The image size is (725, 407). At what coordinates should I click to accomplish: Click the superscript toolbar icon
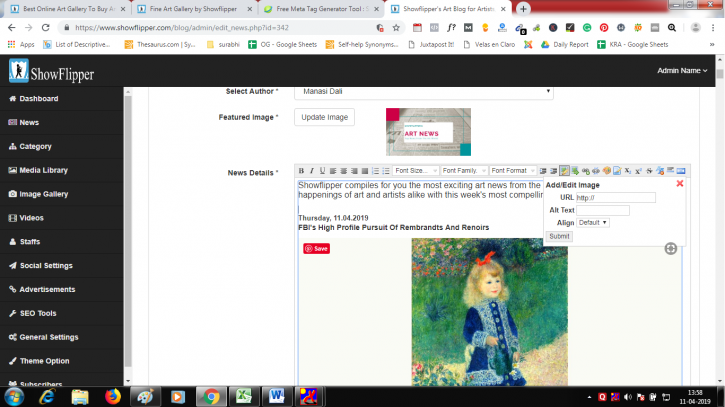click(639, 171)
